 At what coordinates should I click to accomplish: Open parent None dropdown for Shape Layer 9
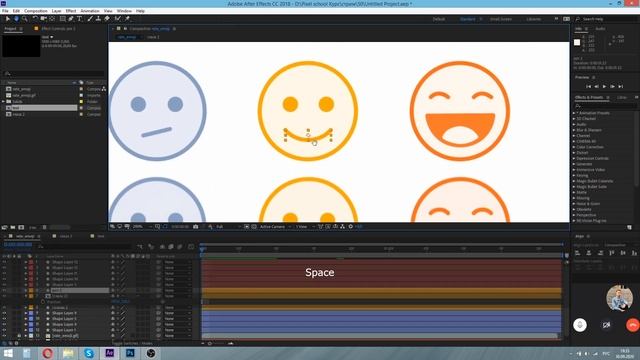tap(178, 313)
